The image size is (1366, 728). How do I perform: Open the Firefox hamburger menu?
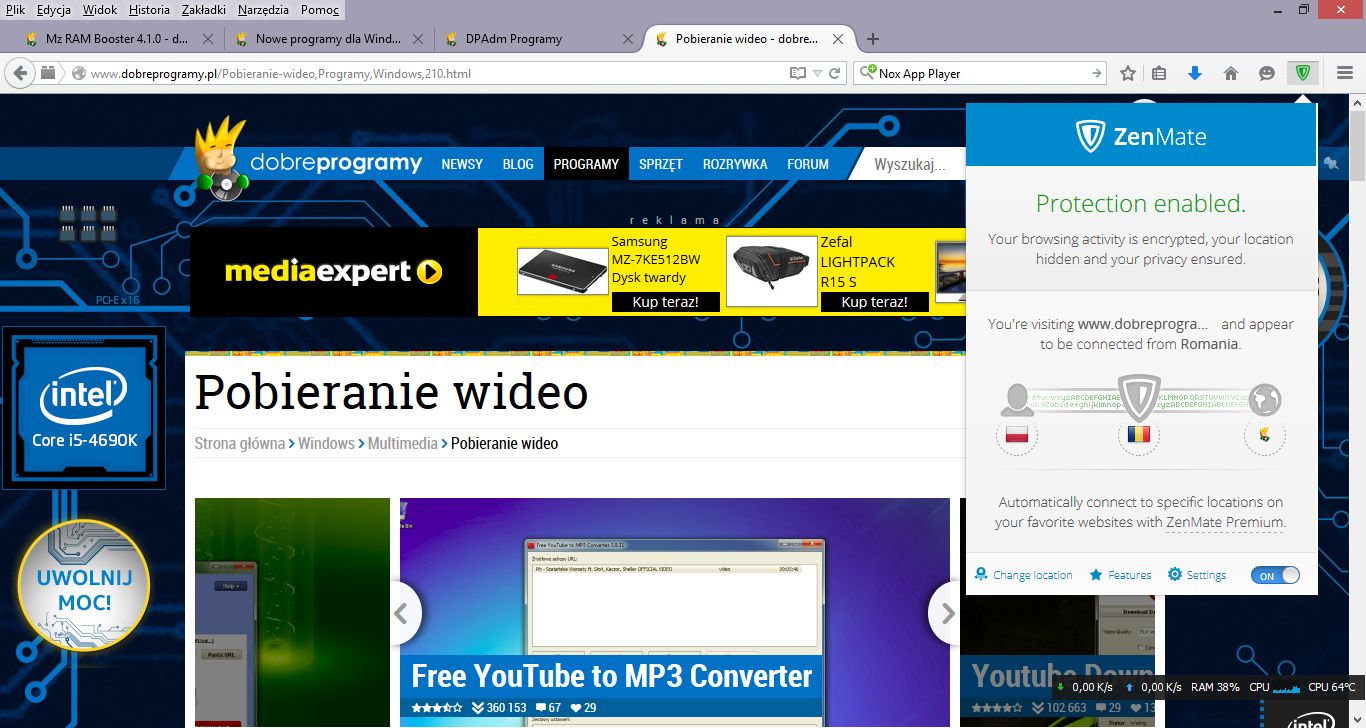coord(1345,73)
